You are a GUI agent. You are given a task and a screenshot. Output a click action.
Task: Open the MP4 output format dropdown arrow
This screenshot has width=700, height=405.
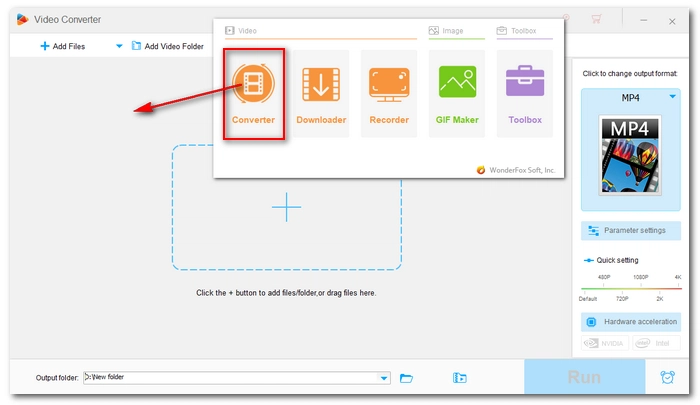tap(672, 97)
